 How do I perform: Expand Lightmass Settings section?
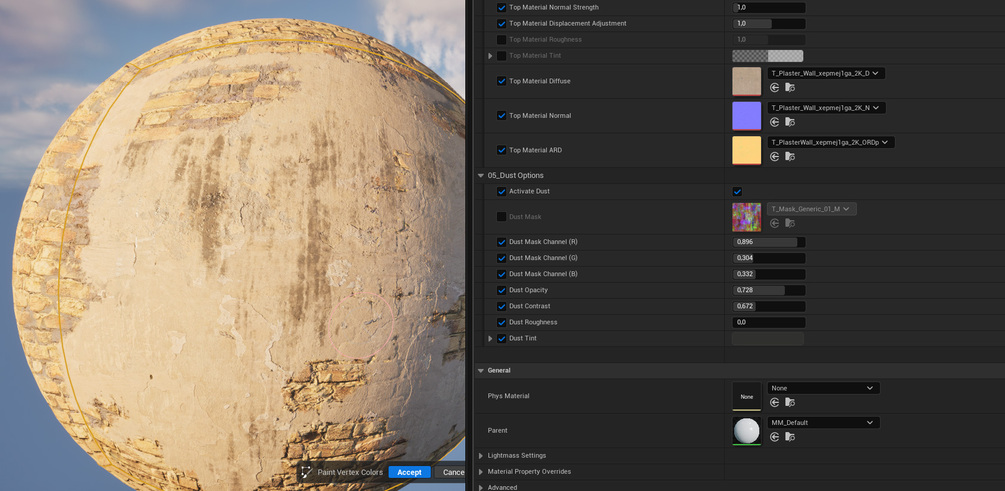pyautogui.click(x=481, y=456)
